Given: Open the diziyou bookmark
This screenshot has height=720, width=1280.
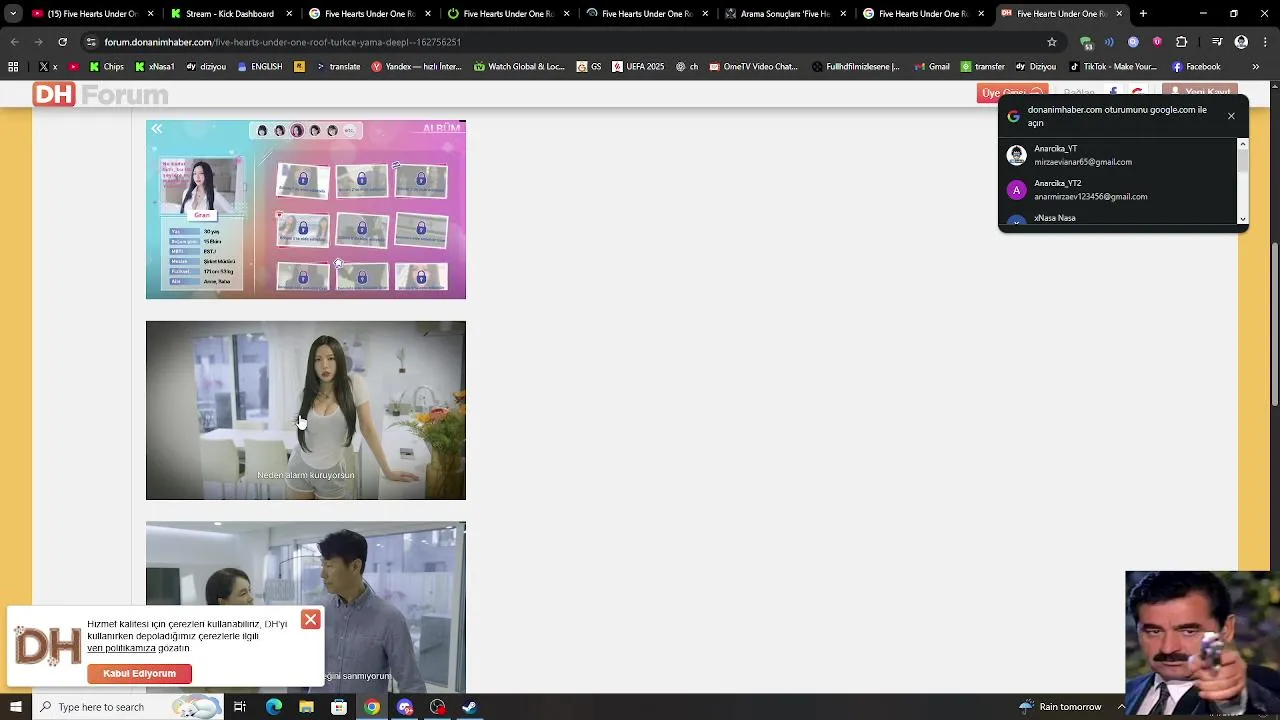Looking at the screenshot, I should (x=206, y=67).
